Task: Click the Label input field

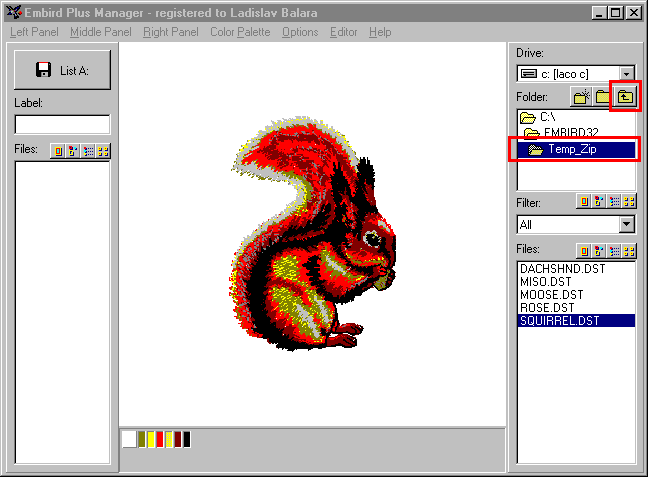Action: point(62,124)
